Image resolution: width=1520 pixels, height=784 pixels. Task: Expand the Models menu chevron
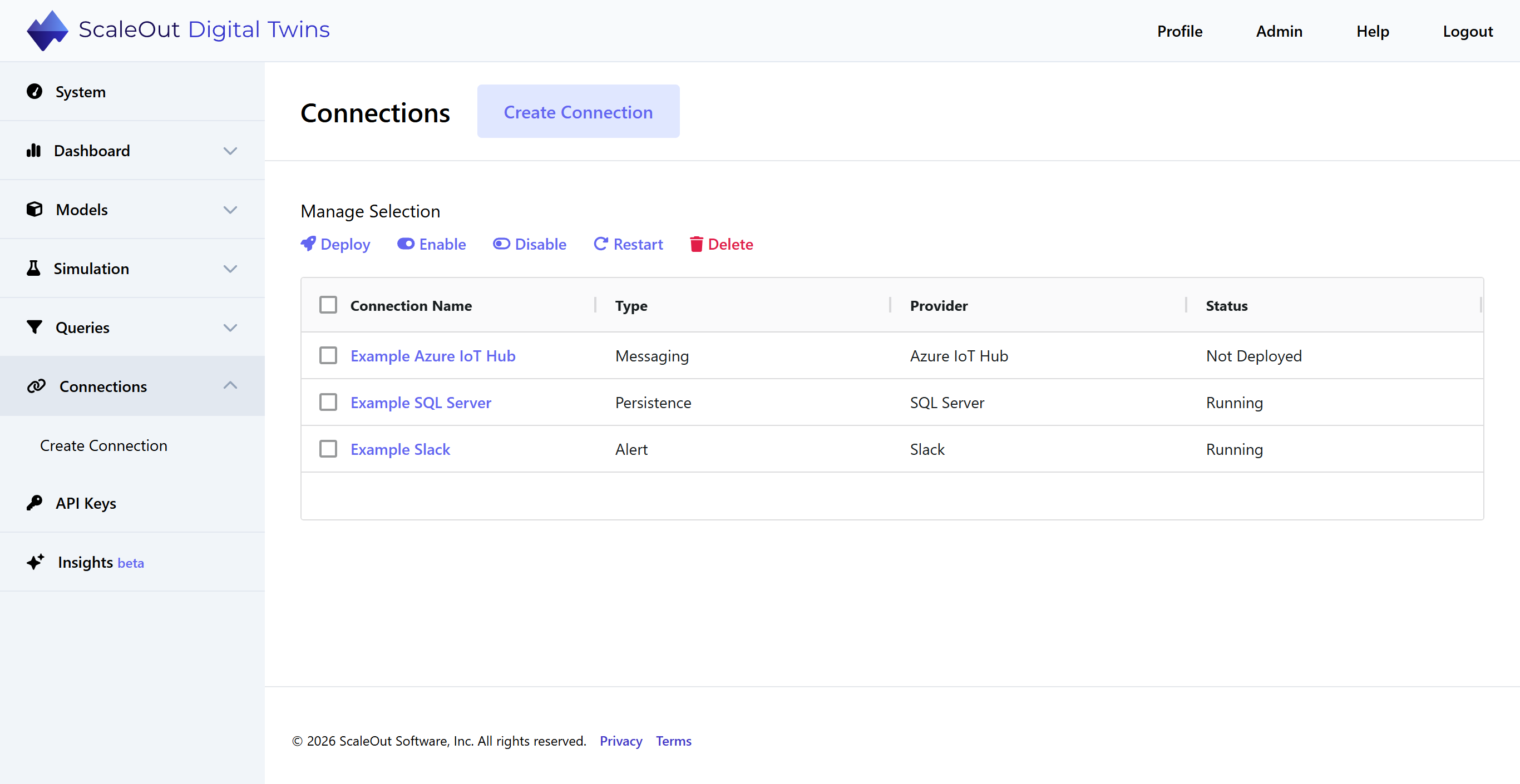pos(230,210)
